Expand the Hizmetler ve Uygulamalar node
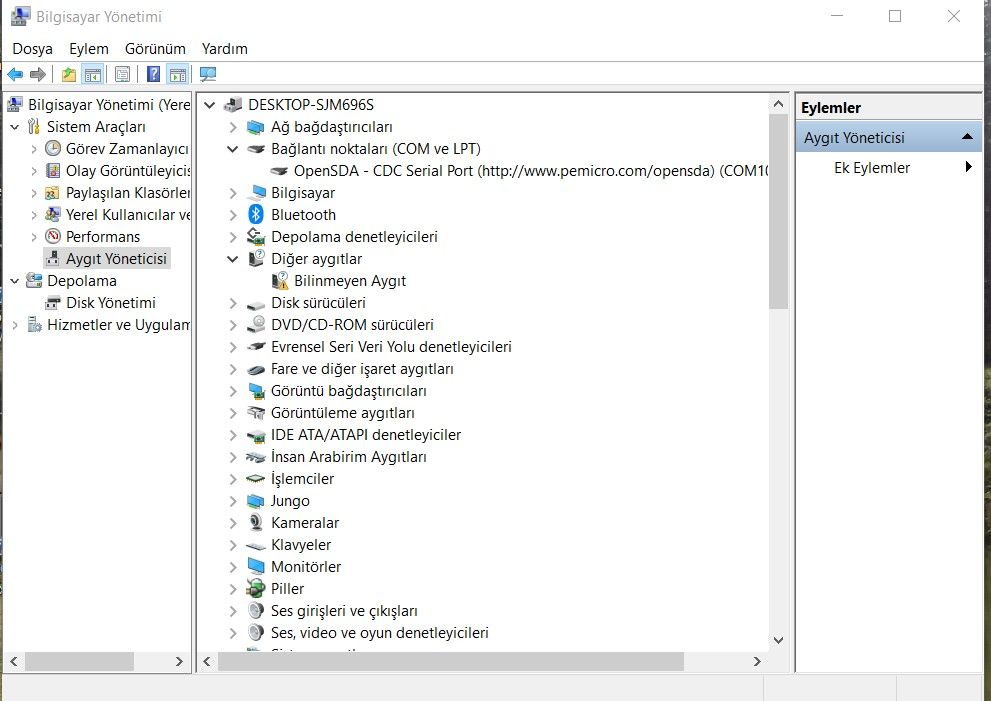The height and width of the screenshot is (701, 991). pos(15,325)
